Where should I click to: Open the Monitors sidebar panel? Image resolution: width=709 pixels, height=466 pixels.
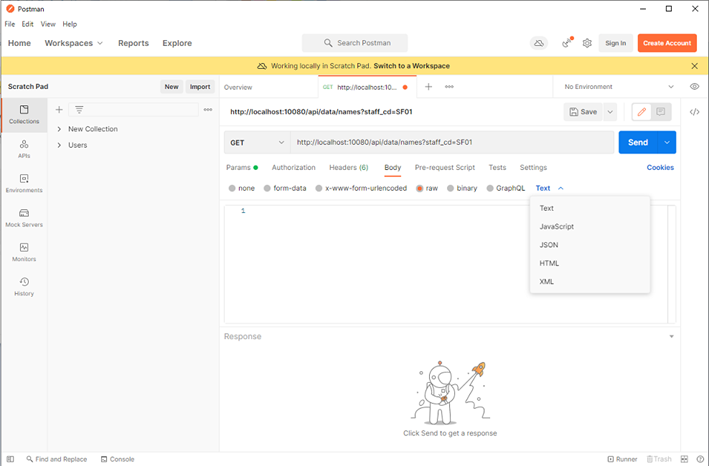click(x=24, y=252)
